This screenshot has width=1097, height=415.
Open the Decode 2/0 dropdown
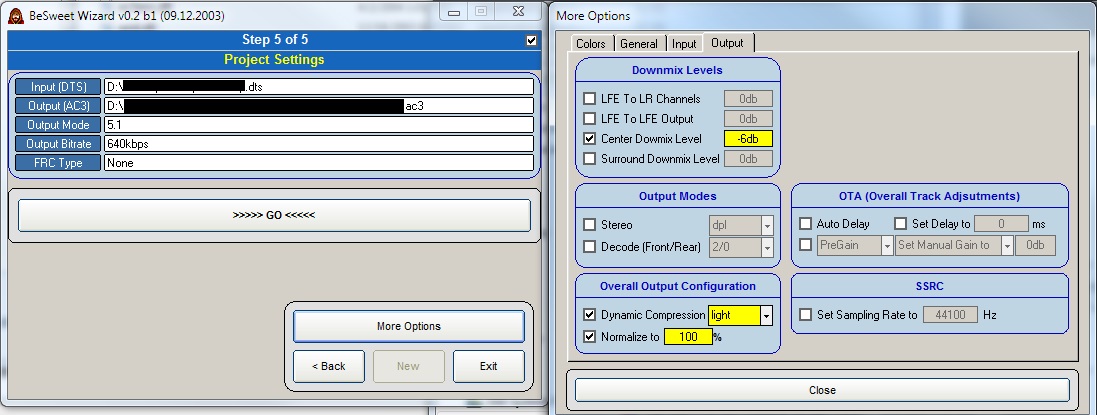point(767,247)
